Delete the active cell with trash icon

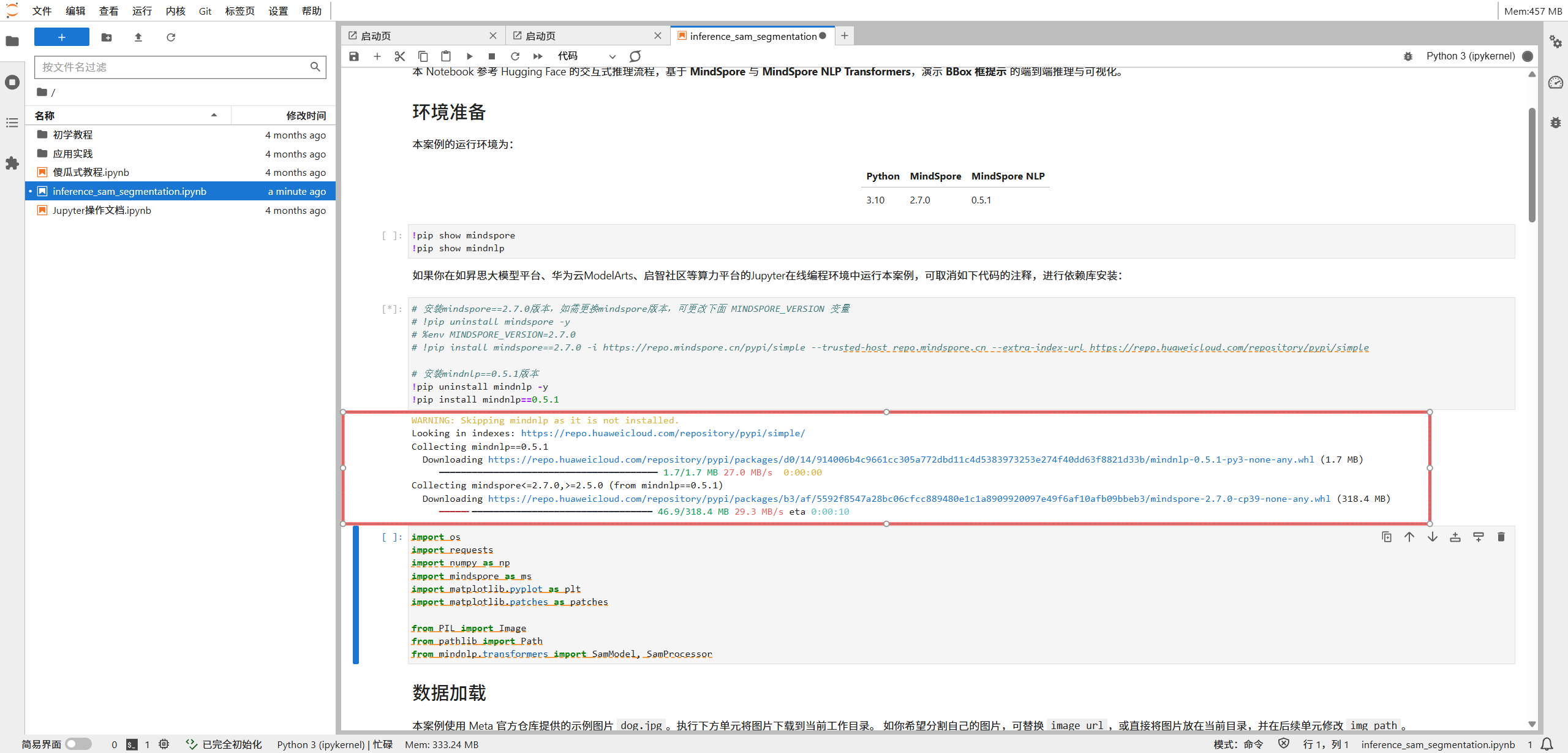pyautogui.click(x=1501, y=537)
